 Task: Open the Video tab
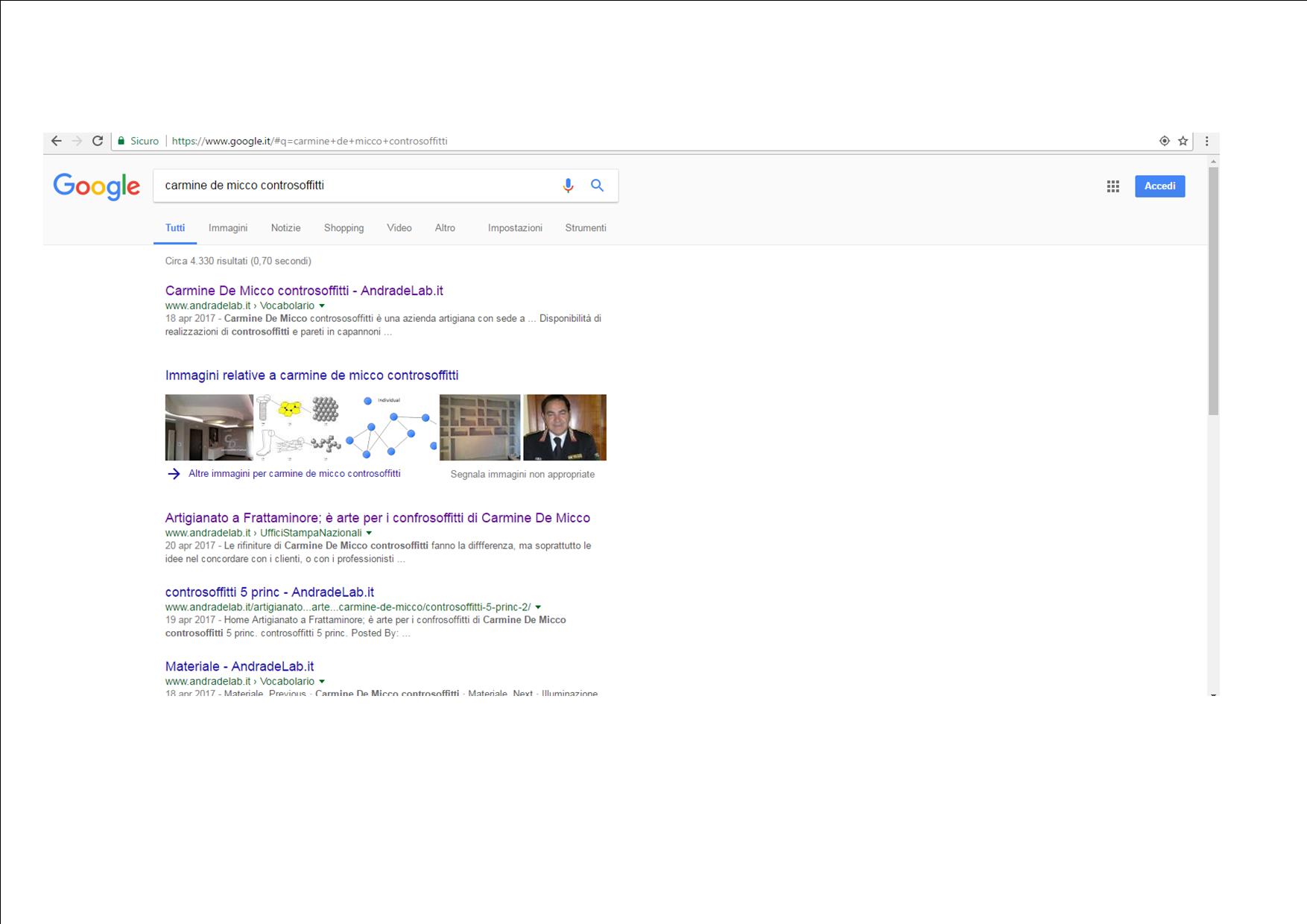pos(399,228)
